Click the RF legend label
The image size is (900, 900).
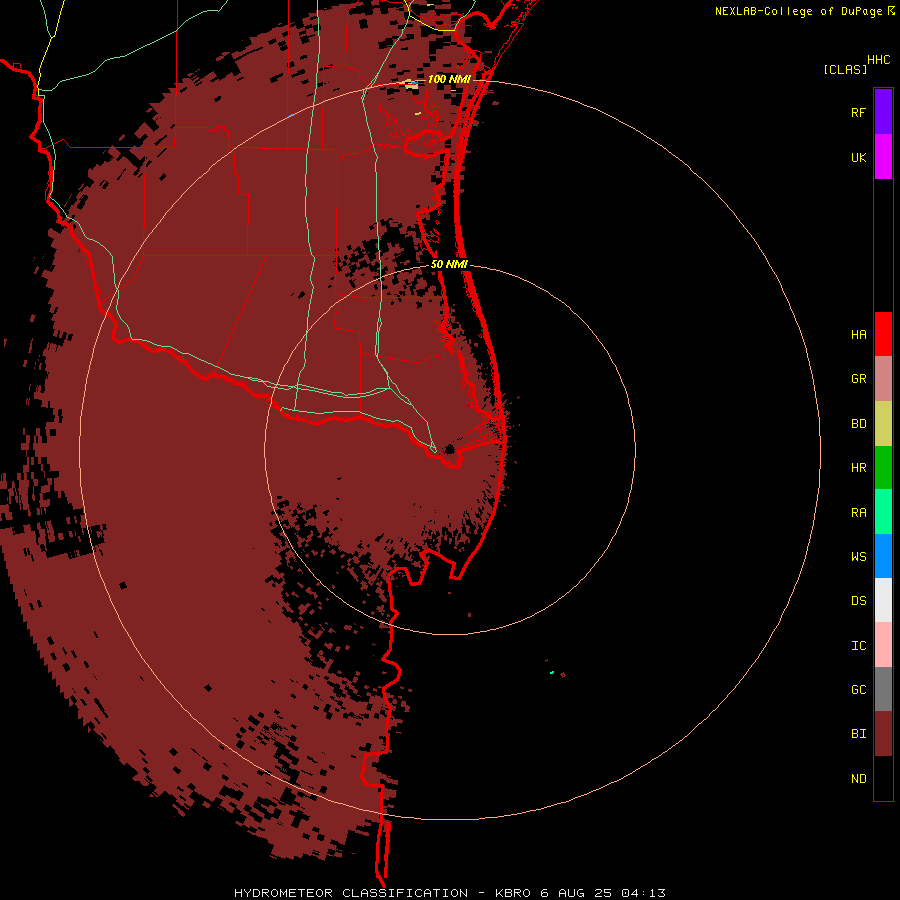pyautogui.click(x=858, y=112)
